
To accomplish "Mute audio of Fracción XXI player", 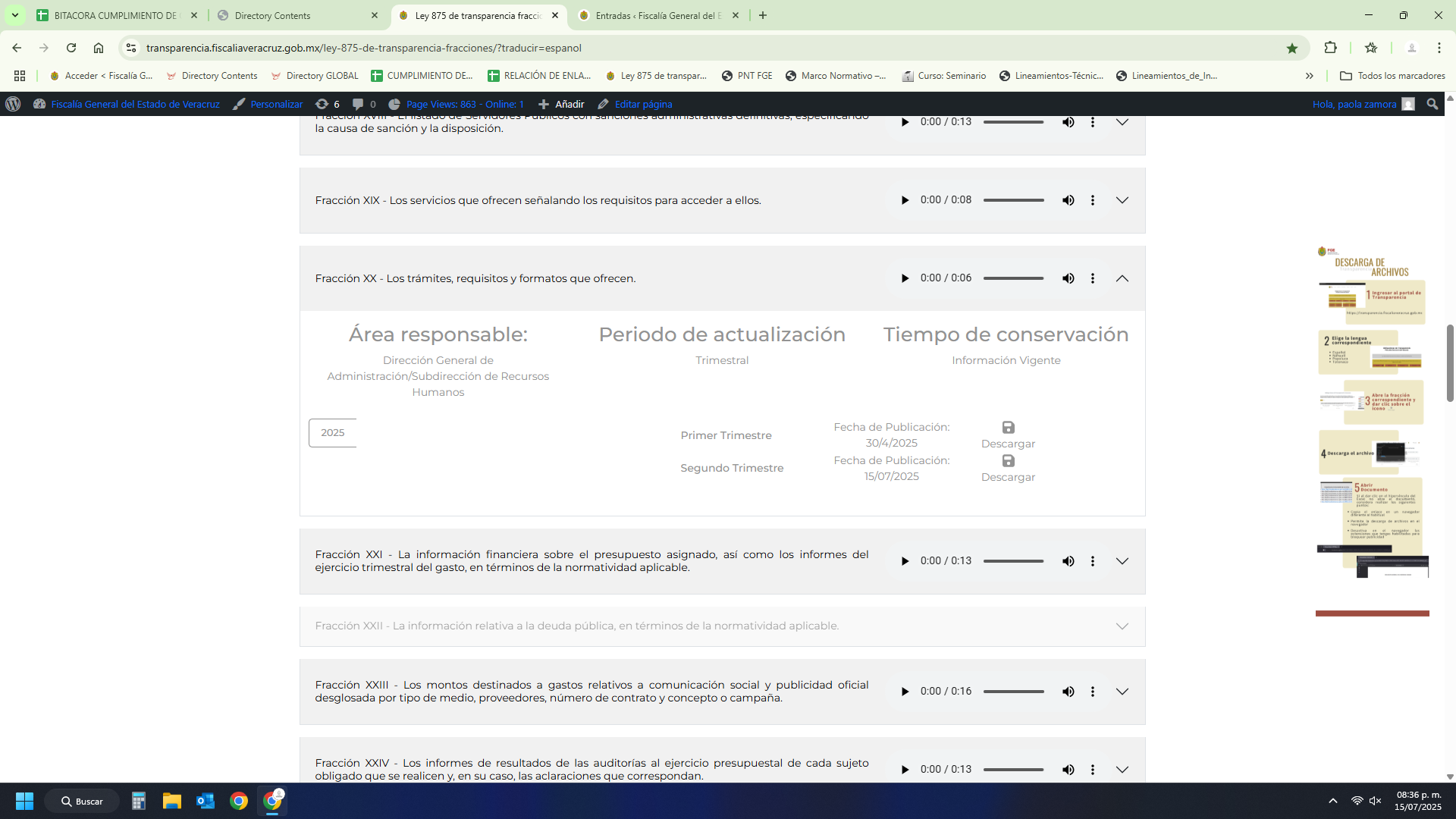I will coord(1068,561).
